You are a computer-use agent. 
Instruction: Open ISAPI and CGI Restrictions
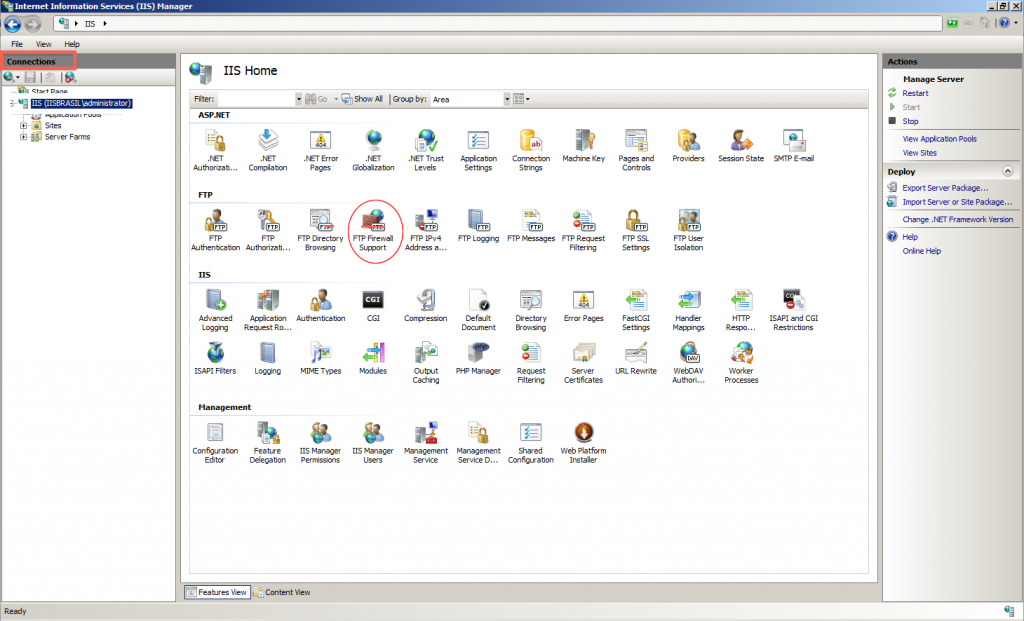[793, 310]
